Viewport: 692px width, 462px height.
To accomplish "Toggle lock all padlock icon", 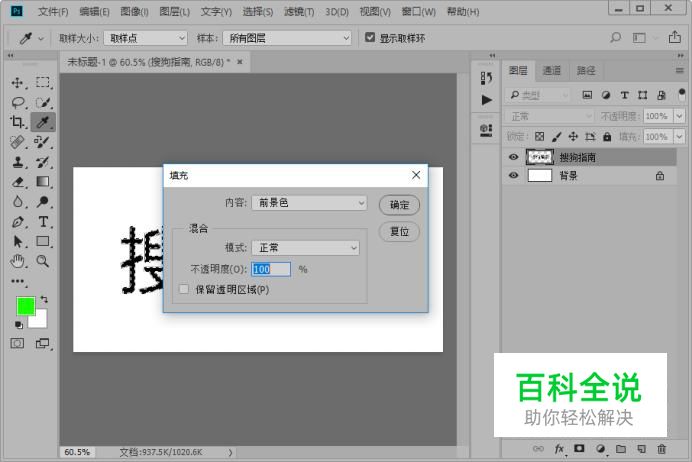I will (607, 137).
